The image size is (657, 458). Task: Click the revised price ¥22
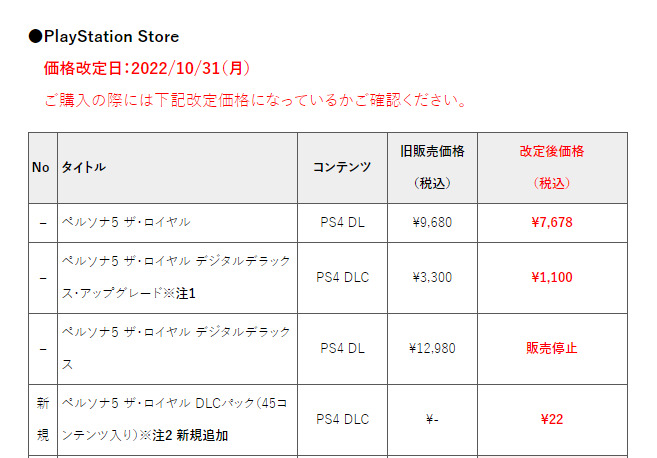pos(552,419)
